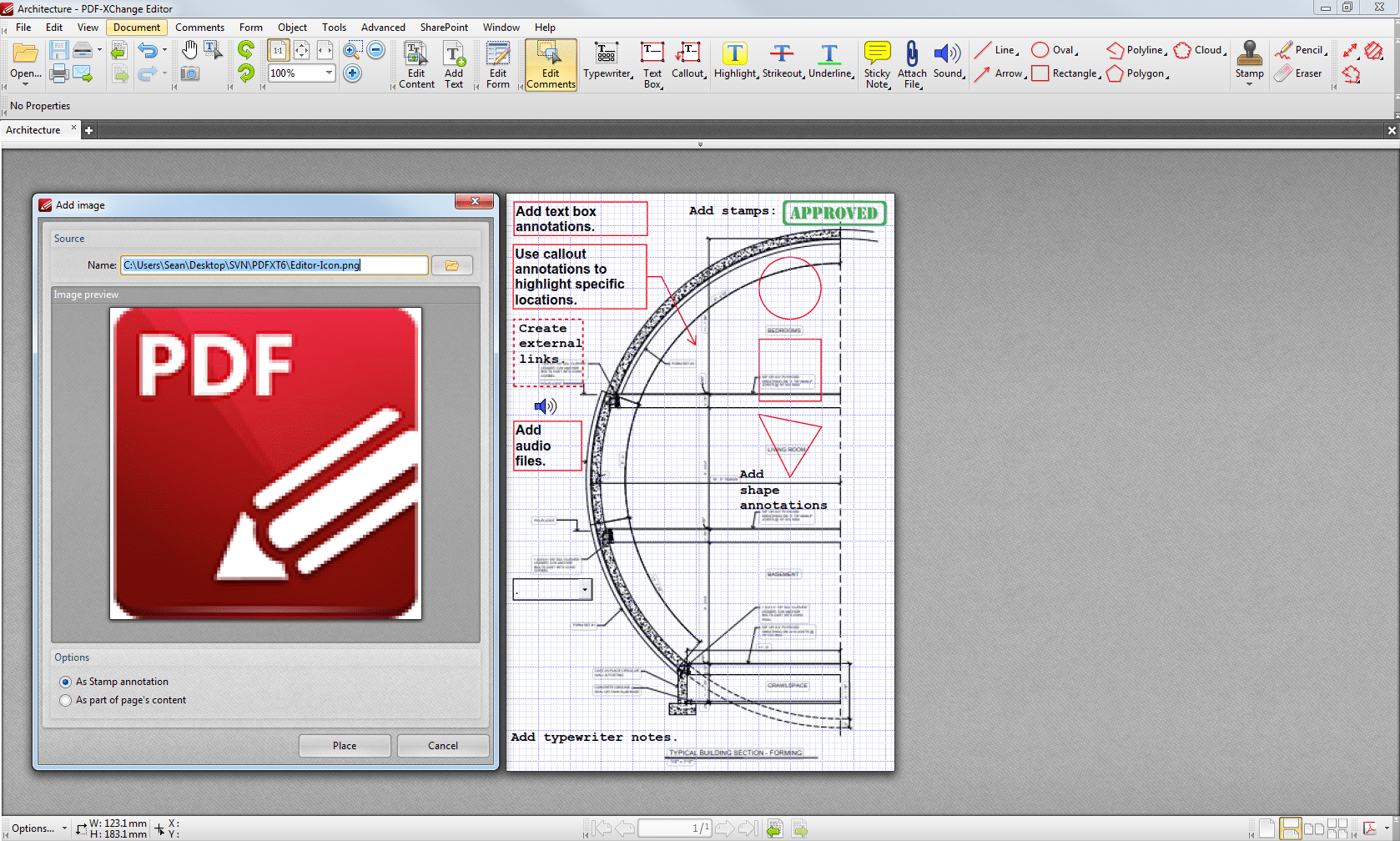The width and height of the screenshot is (1400, 841).
Task: Choose the Cloud annotation tool
Action: point(1197,50)
